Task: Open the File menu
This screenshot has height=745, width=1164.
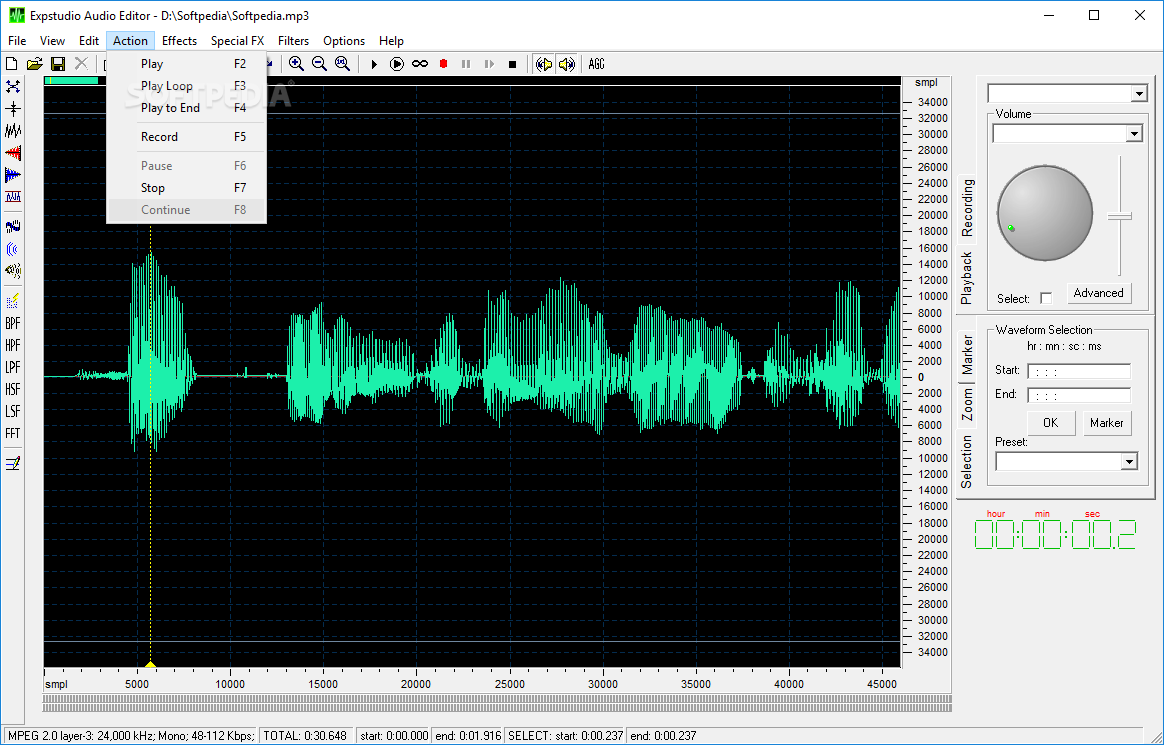Action: click(x=17, y=41)
